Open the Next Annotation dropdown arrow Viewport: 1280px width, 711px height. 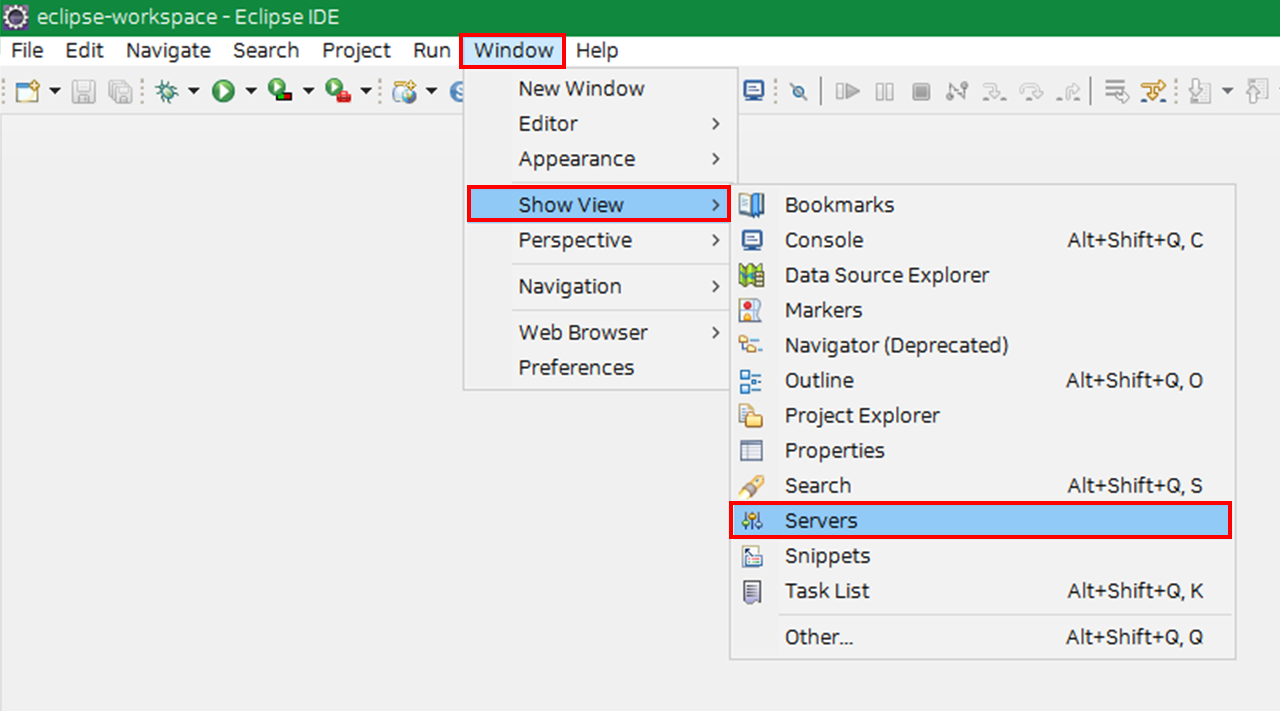pyautogui.click(x=1227, y=92)
